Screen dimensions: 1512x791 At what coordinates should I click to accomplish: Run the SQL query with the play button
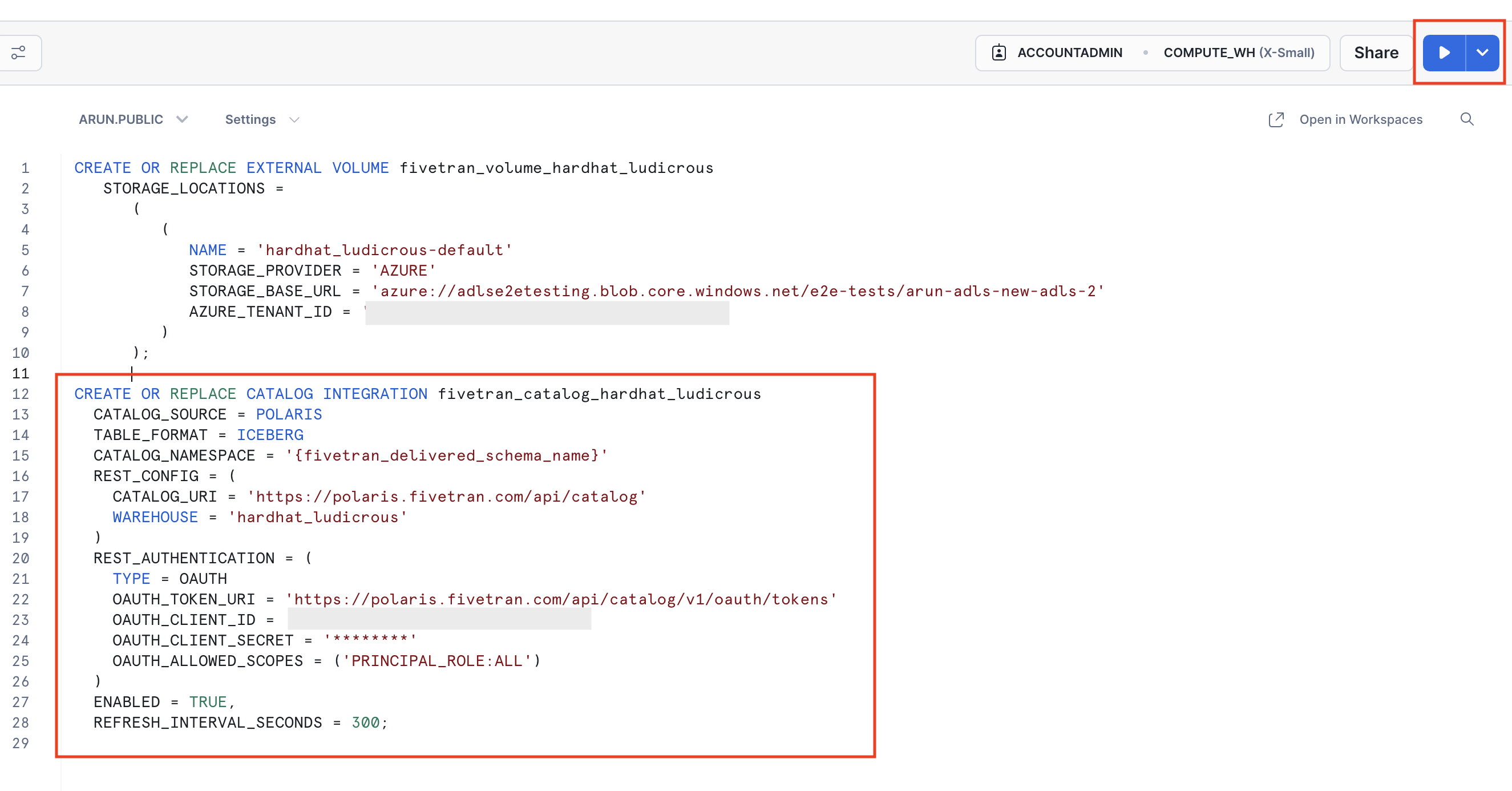pyautogui.click(x=1444, y=53)
